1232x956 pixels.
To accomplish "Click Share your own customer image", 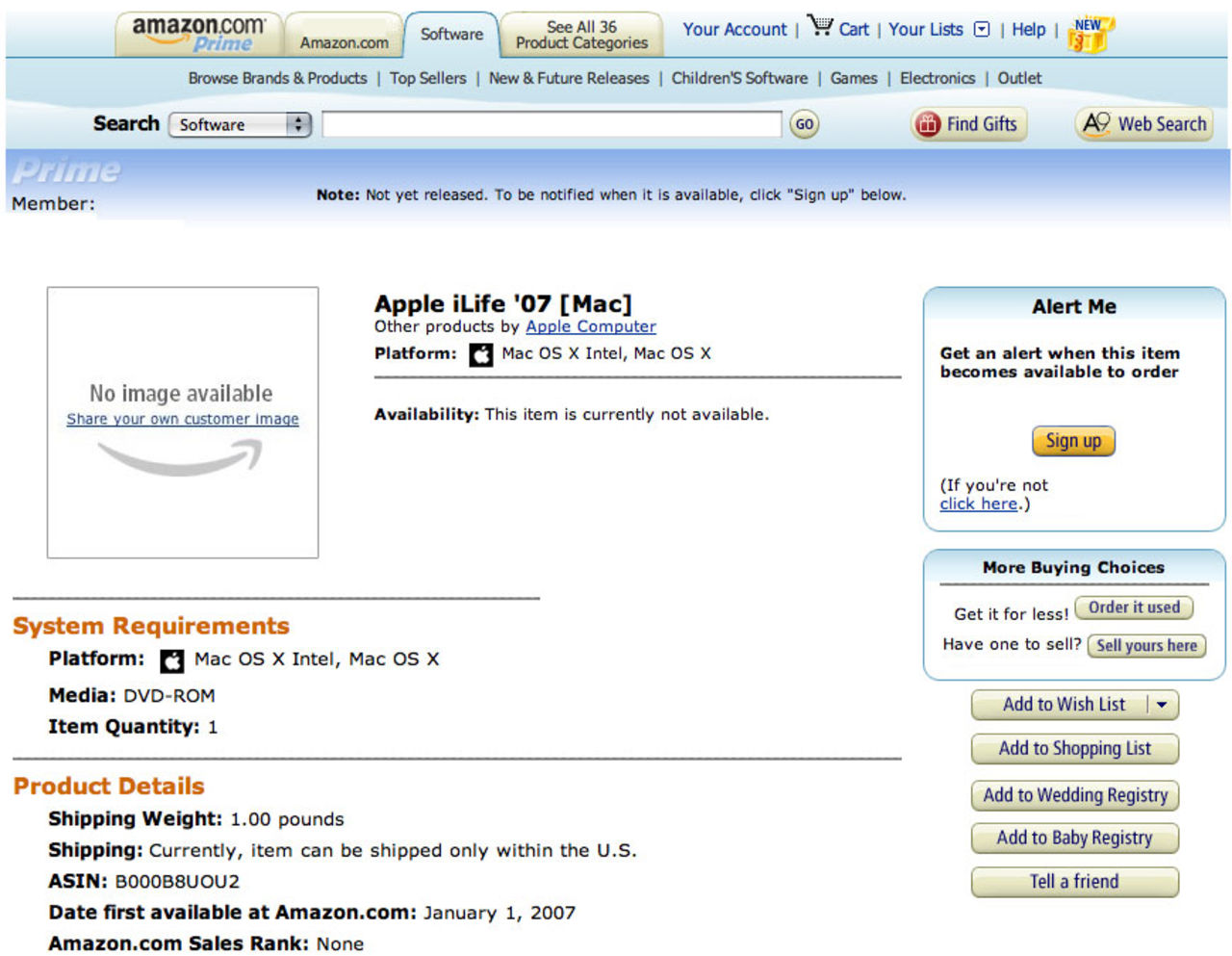I will point(182,418).
